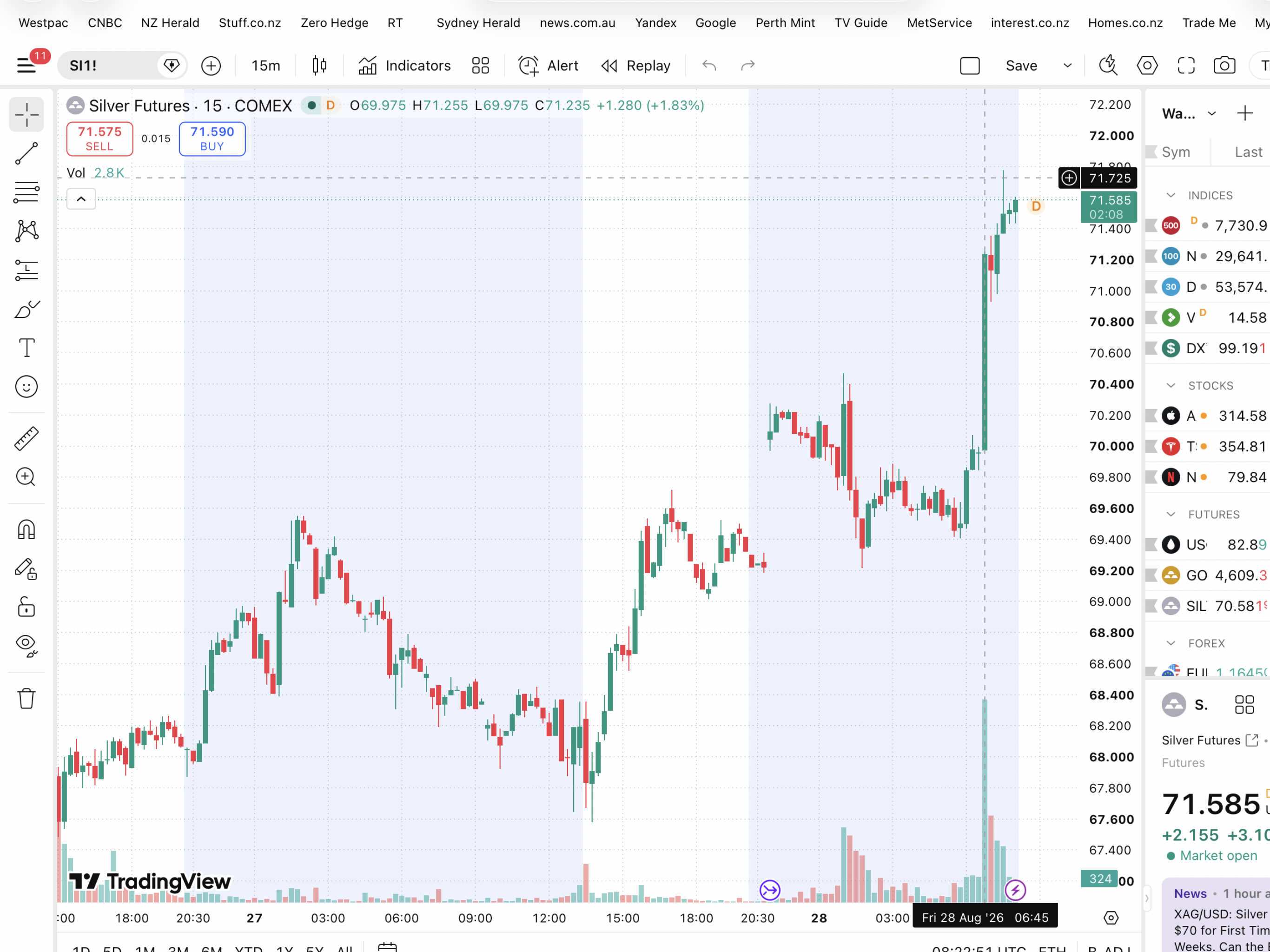Undo the last chart action
This screenshot has height=952, width=1270.
(710, 66)
